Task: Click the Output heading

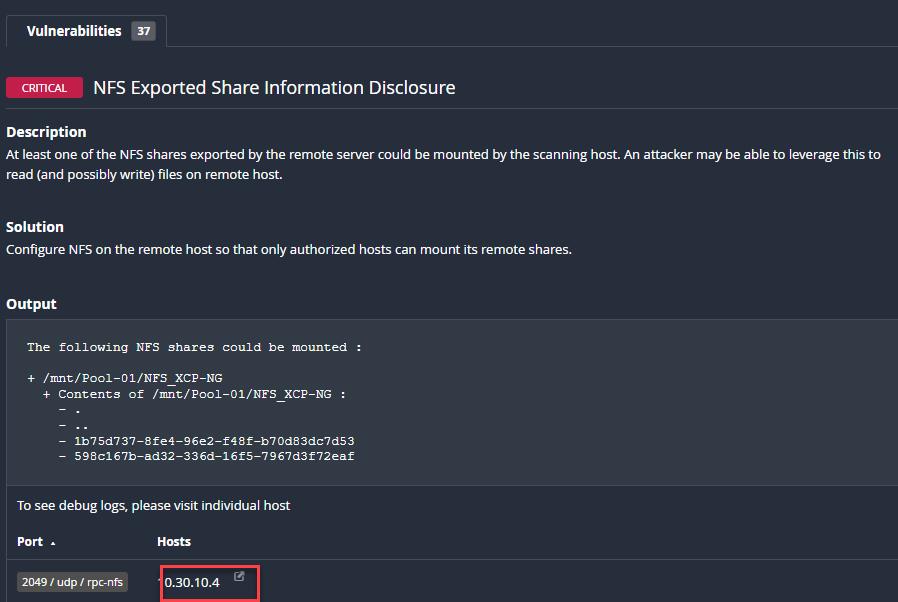Action: pyautogui.click(x=31, y=304)
